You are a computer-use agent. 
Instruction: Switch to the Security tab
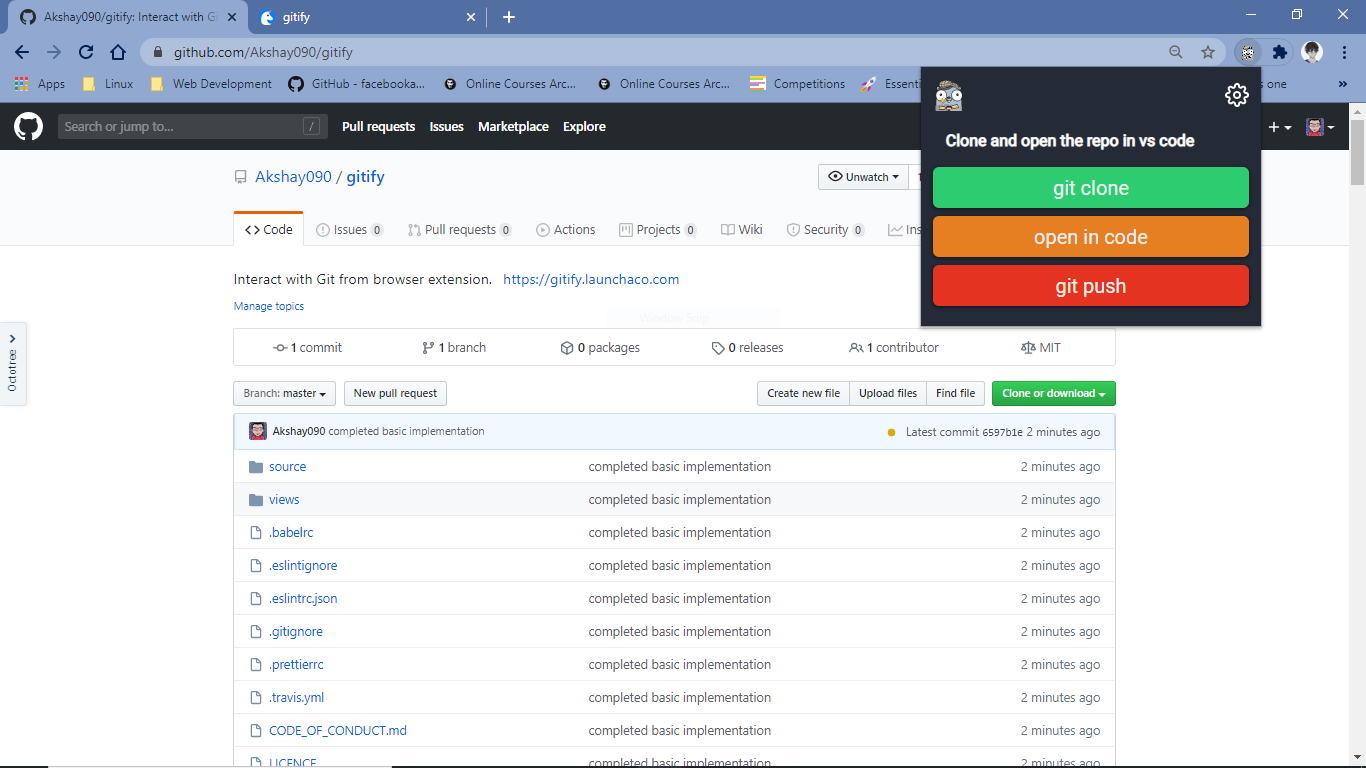[x=825, y=229]
